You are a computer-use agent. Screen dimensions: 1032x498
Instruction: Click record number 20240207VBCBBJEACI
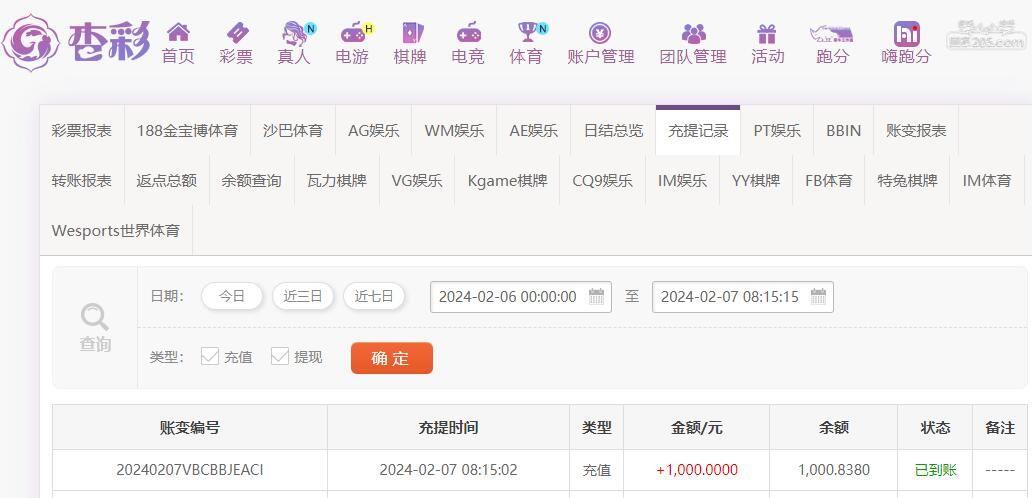(190, 470)
